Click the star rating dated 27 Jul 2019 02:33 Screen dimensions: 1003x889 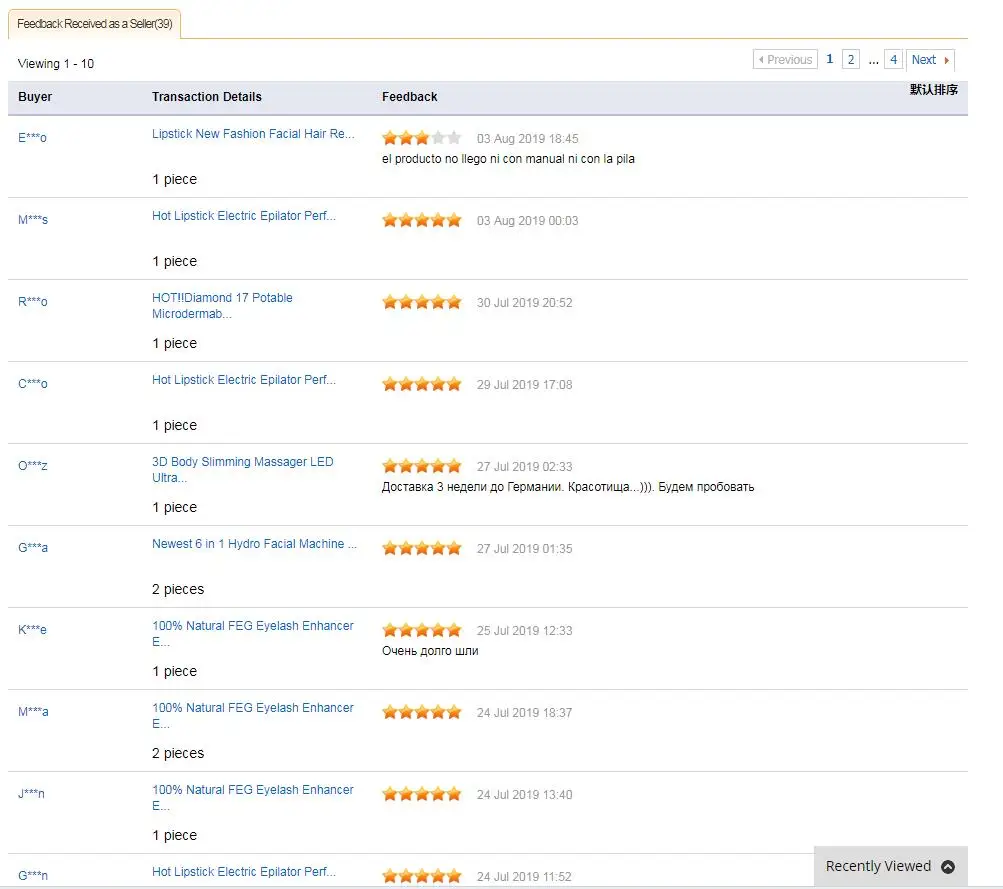tap(422, 466)
